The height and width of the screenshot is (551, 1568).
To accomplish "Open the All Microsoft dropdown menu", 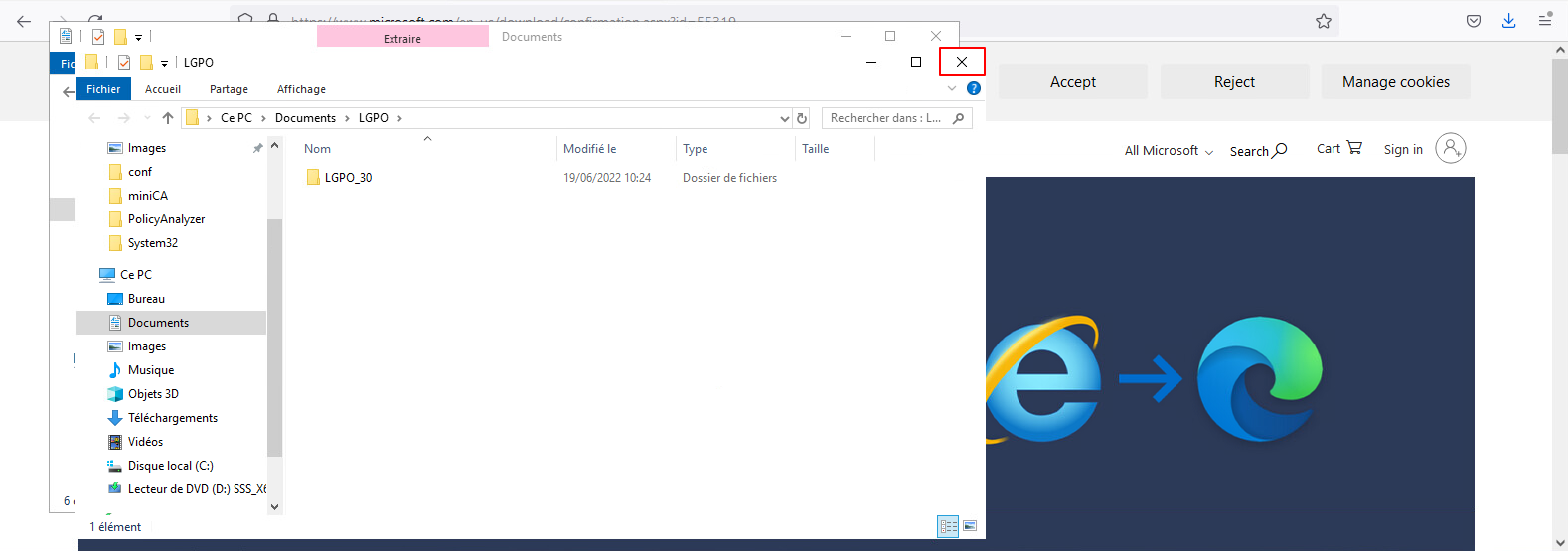I will (x=1169, y=151).
